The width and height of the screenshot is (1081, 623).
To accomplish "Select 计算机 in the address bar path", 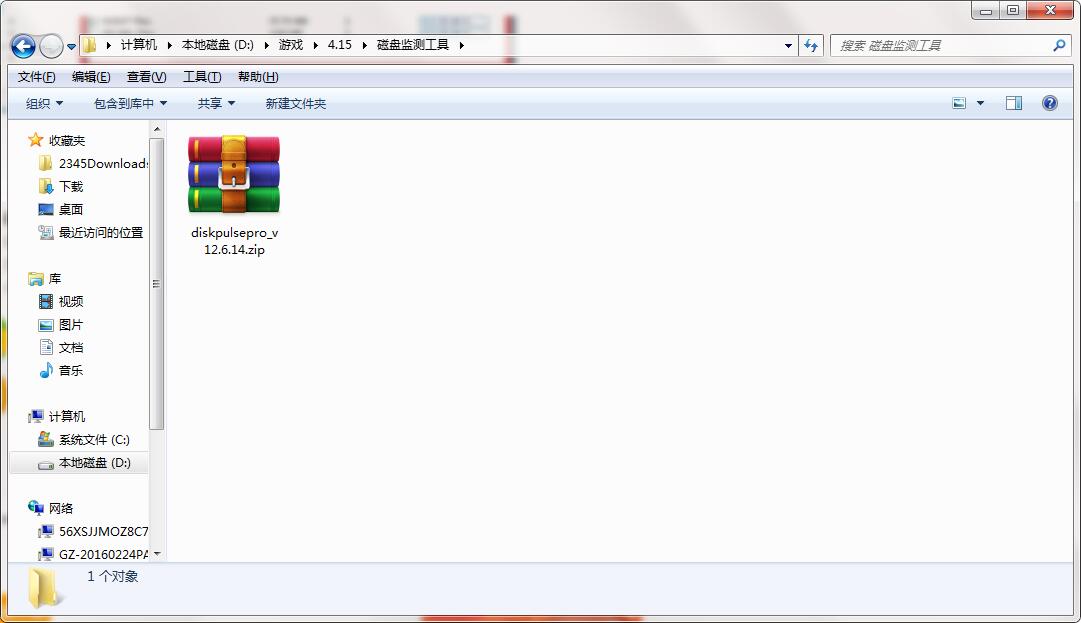I will [139, 45].
